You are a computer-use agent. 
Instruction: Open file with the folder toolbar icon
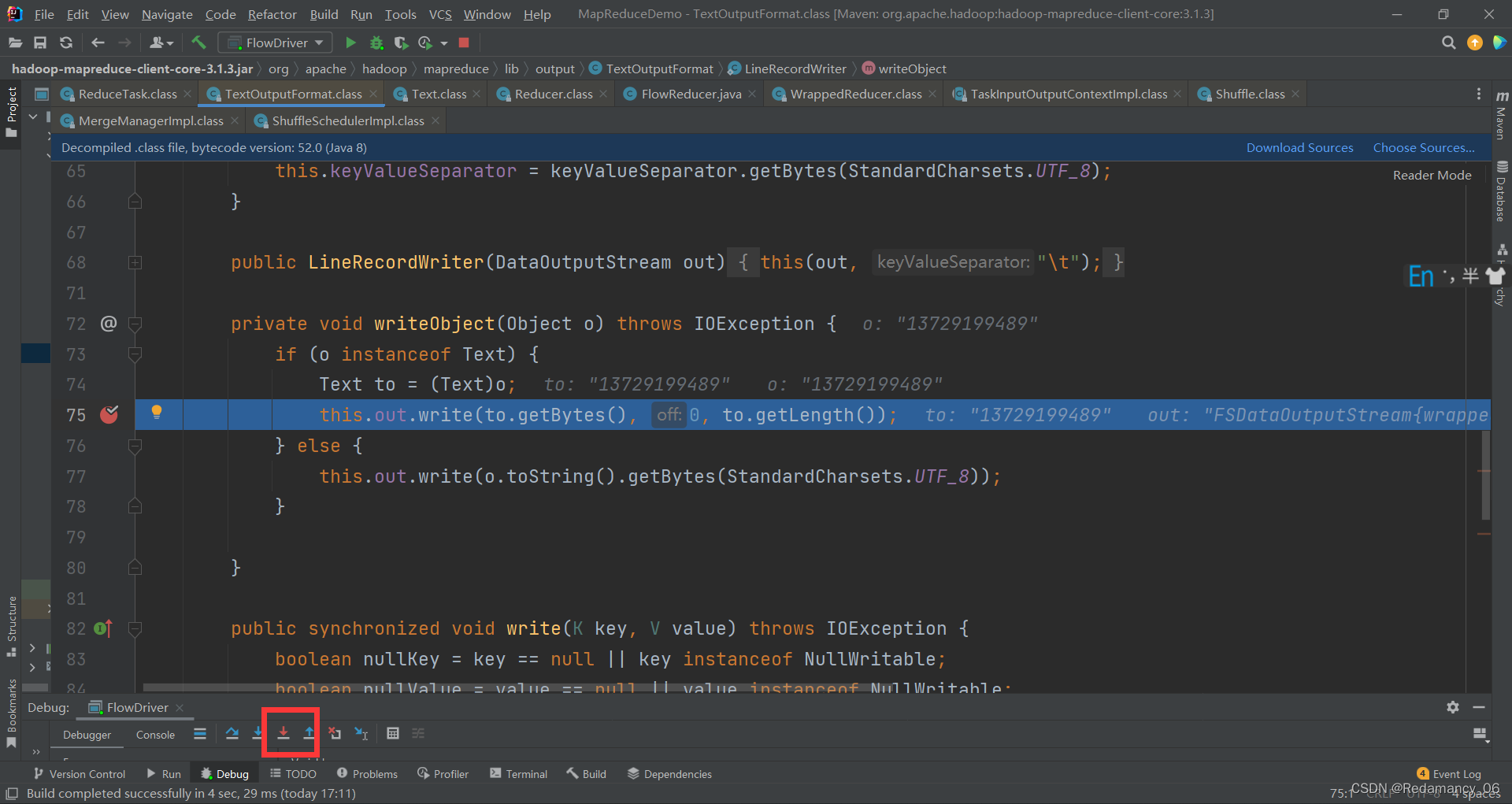15,43
